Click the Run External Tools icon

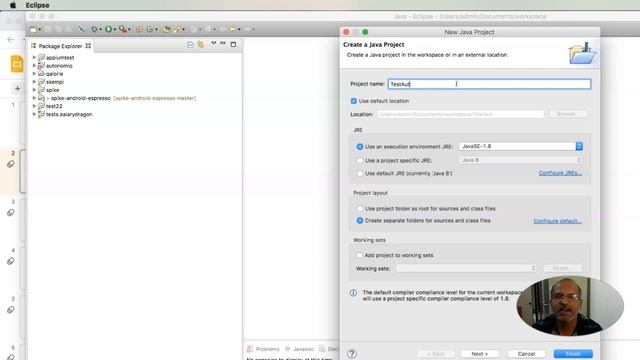tap(122, 29)
